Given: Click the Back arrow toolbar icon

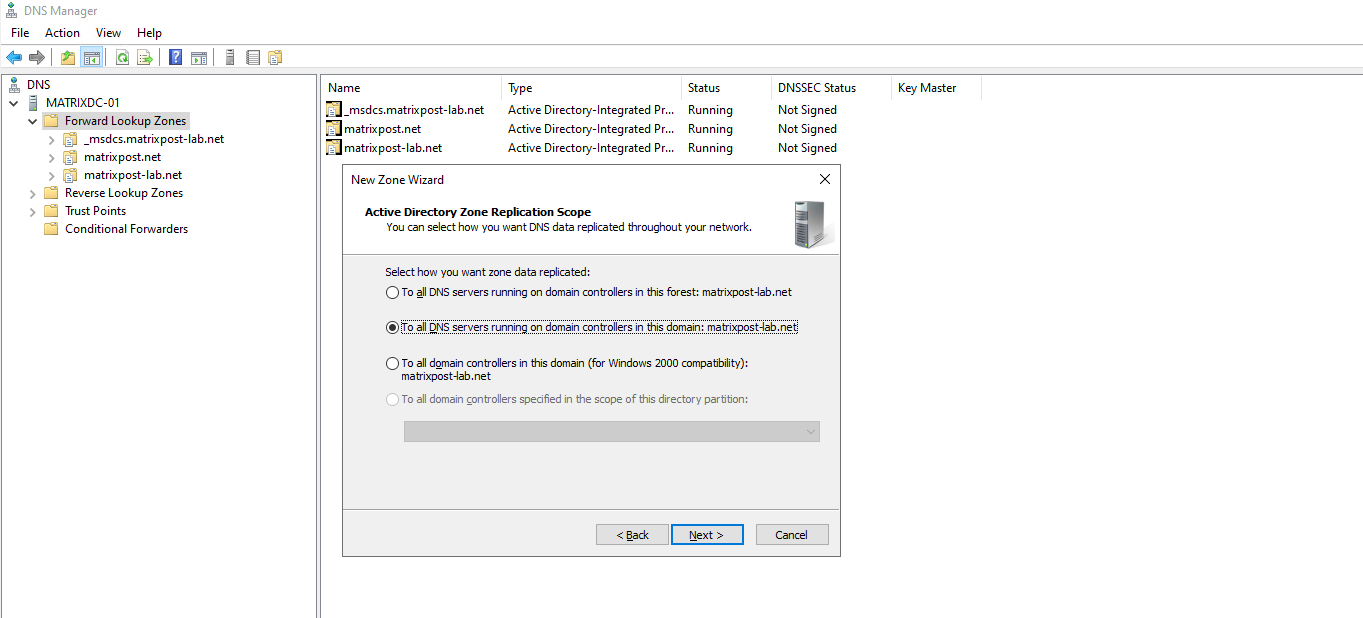Looking at the screenshot, I should pos(14,58).
